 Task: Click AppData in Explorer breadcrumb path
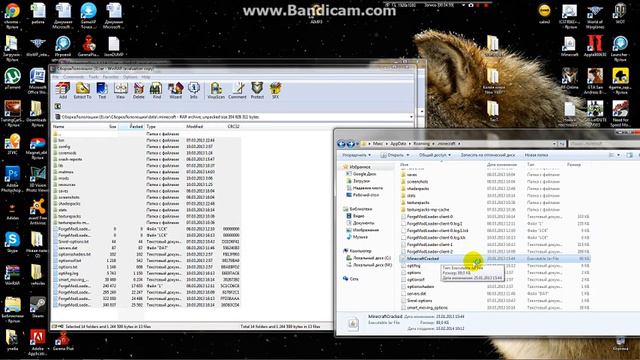(398, 144)
